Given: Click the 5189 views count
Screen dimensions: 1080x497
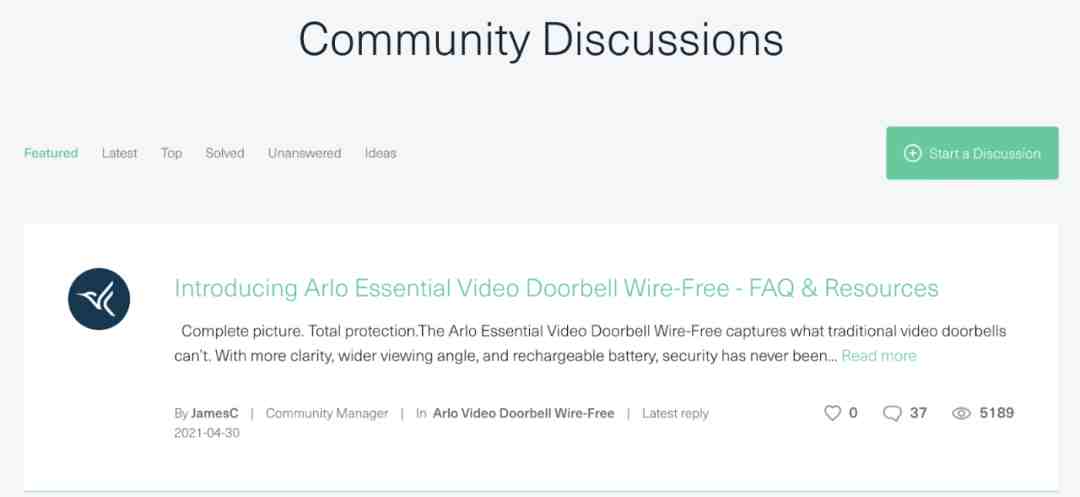Looking at the screenshot, I should (x=997, y=413).
